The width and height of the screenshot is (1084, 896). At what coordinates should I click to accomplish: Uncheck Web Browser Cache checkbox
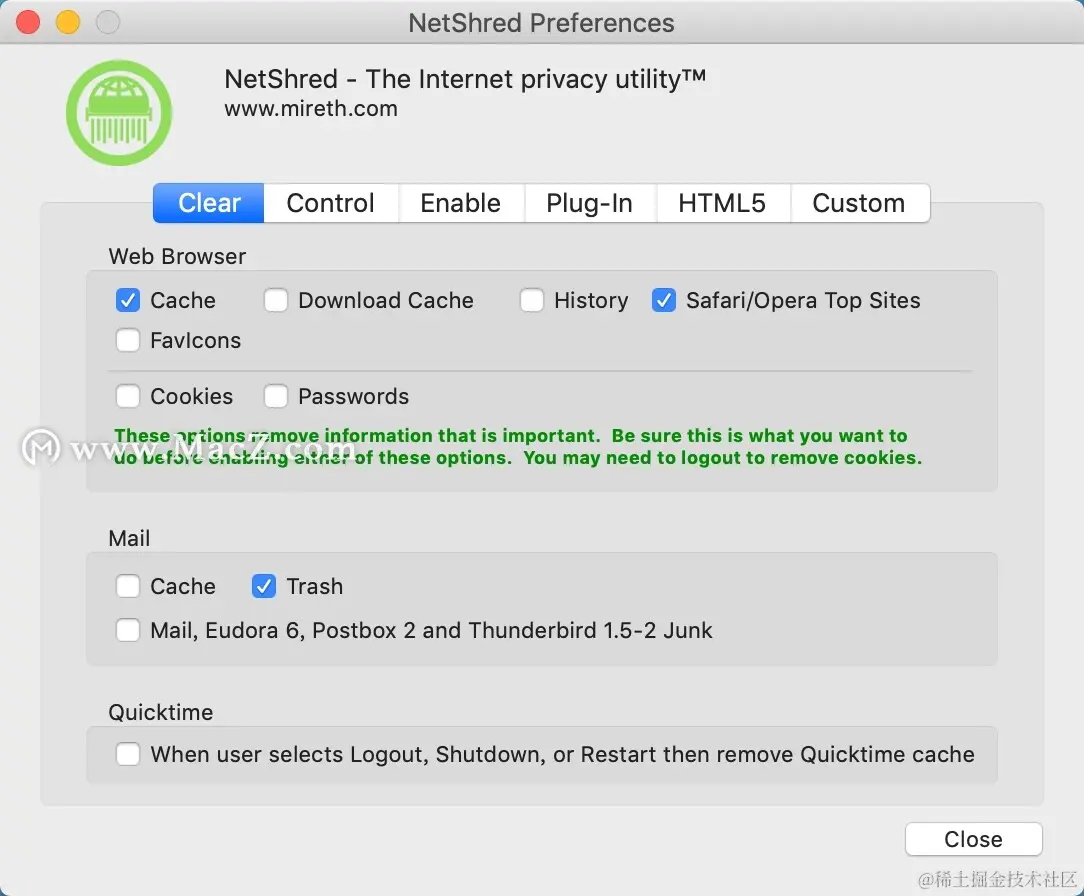(128, 300)
